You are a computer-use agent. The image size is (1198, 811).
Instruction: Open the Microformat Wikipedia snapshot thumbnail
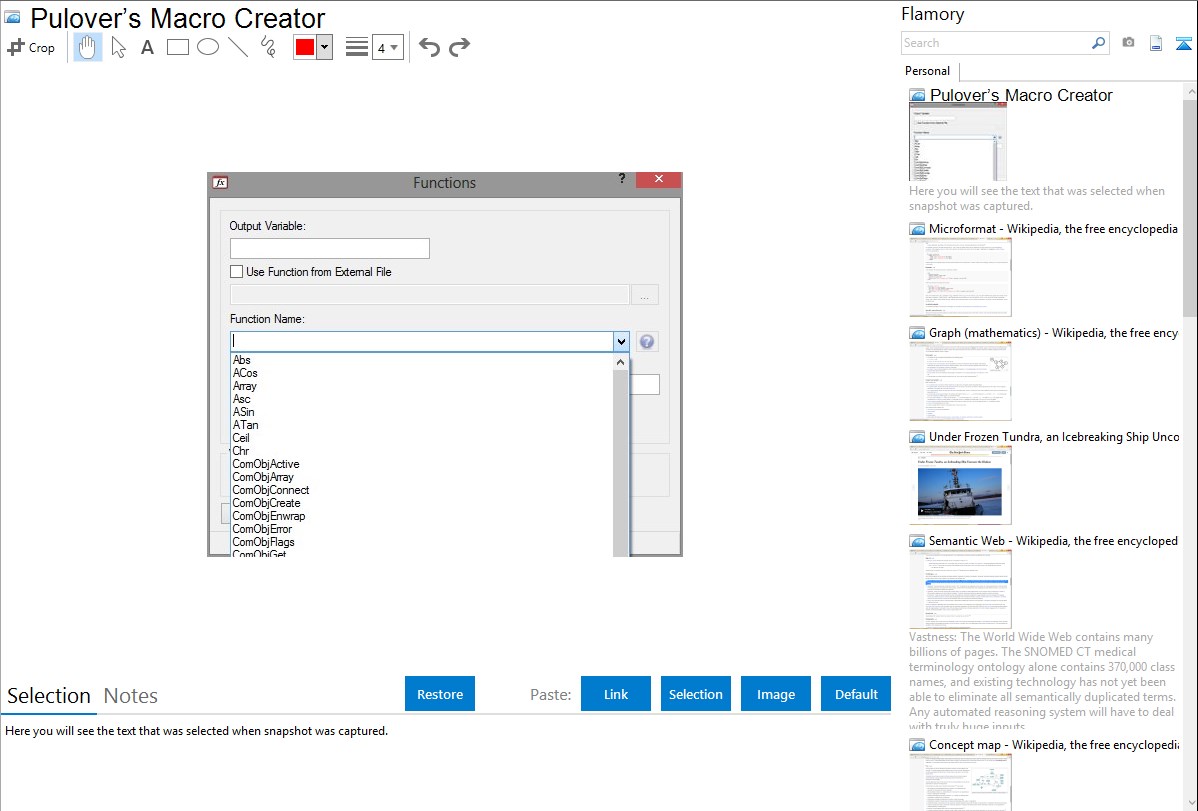(x=960, y=277)
